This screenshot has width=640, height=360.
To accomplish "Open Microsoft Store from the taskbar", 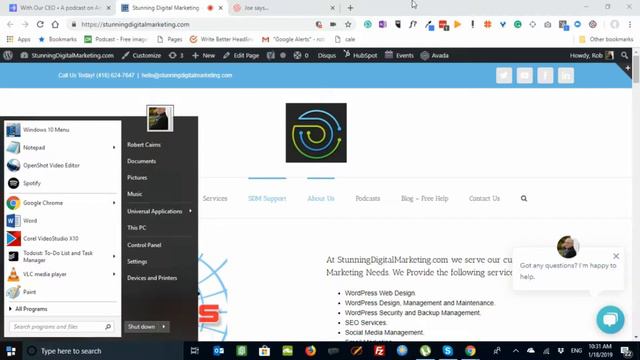I will pos(264,351).
